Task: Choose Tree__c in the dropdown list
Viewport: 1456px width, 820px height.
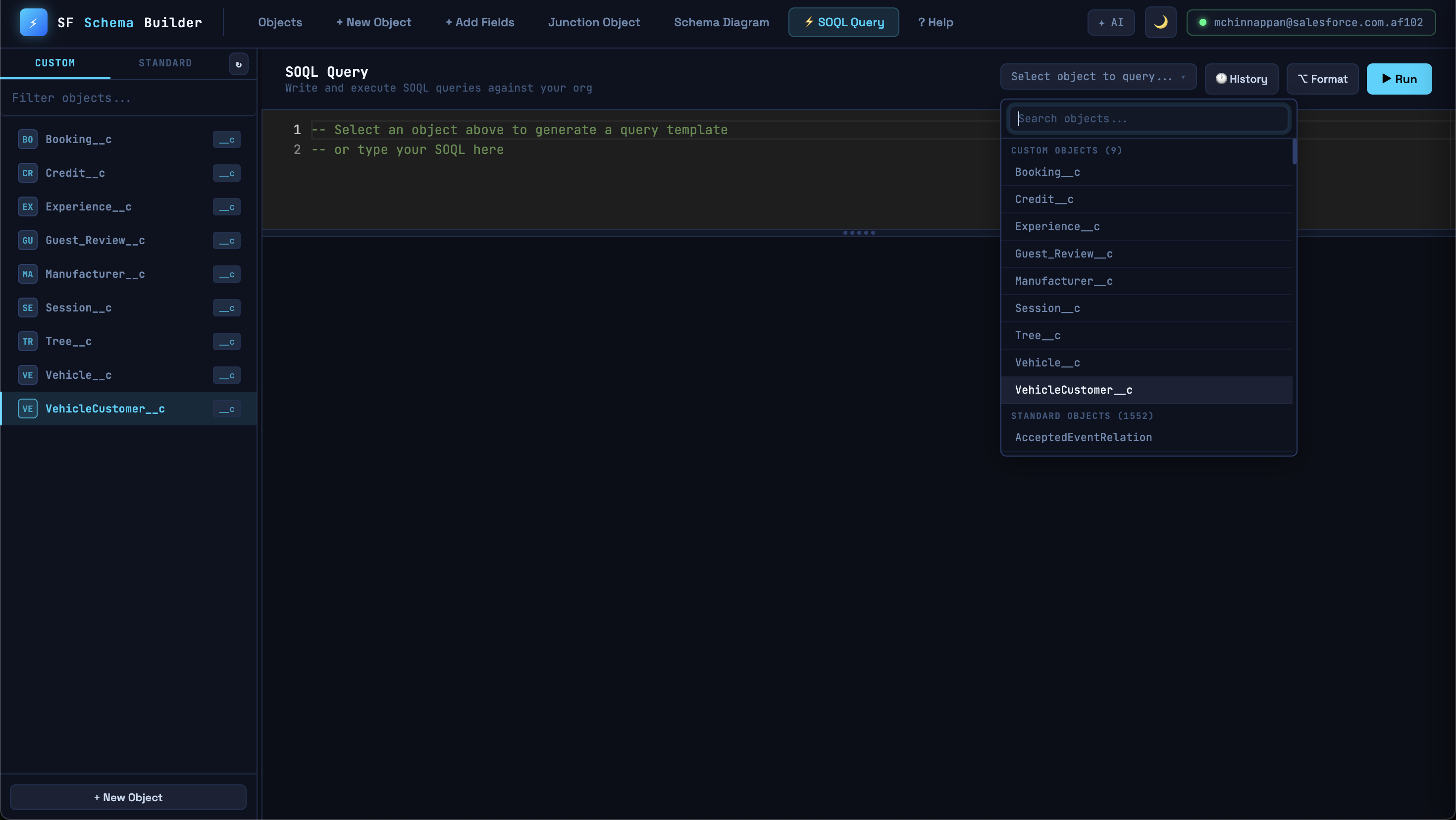Action: point(1147,335)
